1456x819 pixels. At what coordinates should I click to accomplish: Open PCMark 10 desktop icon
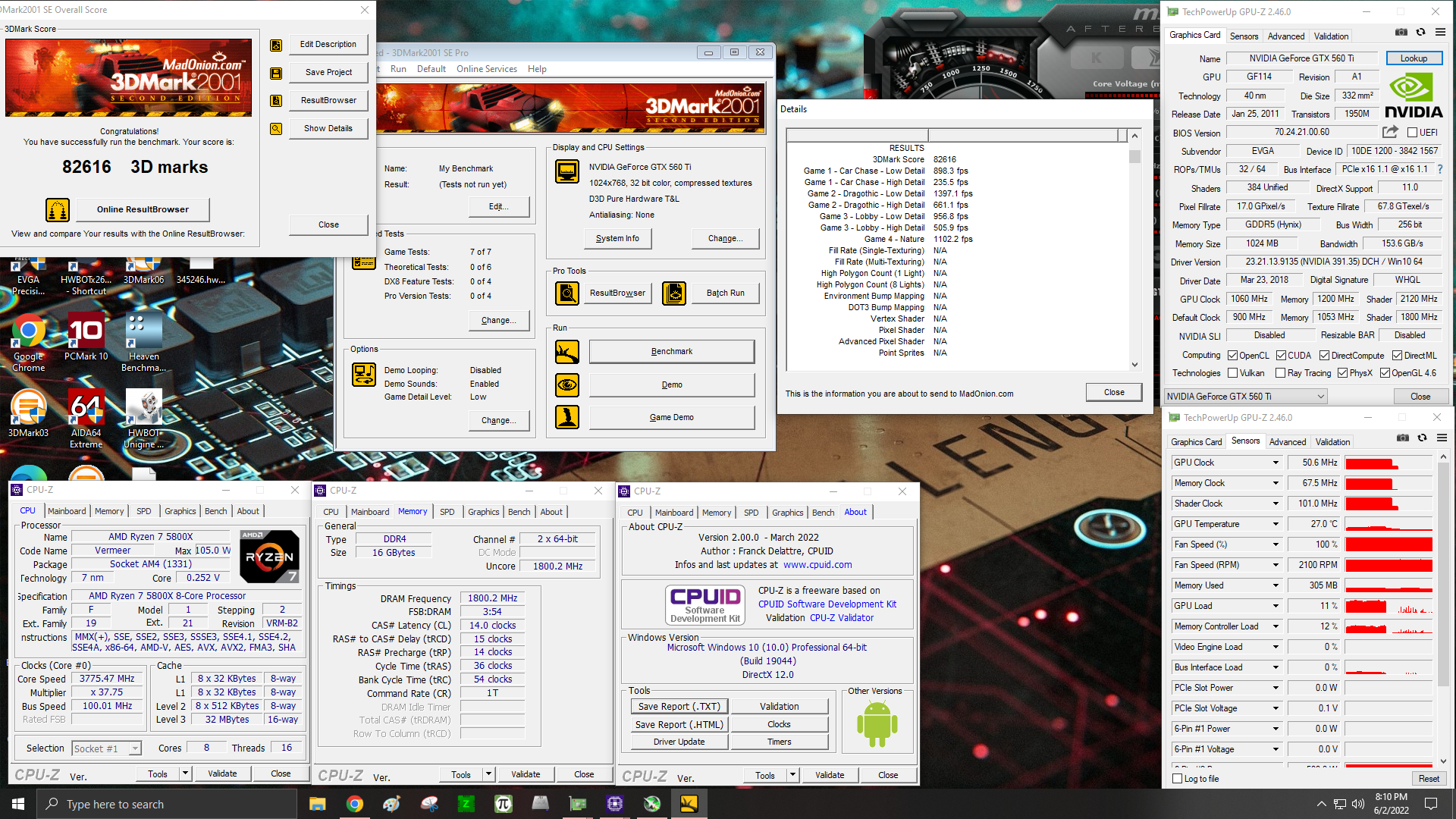86,337
